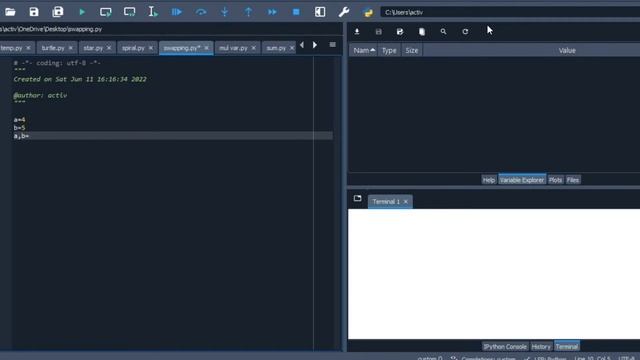This screenshot has width=640, height=360.
Task: Close the swapping.py tab
Action: coord(207,48)
